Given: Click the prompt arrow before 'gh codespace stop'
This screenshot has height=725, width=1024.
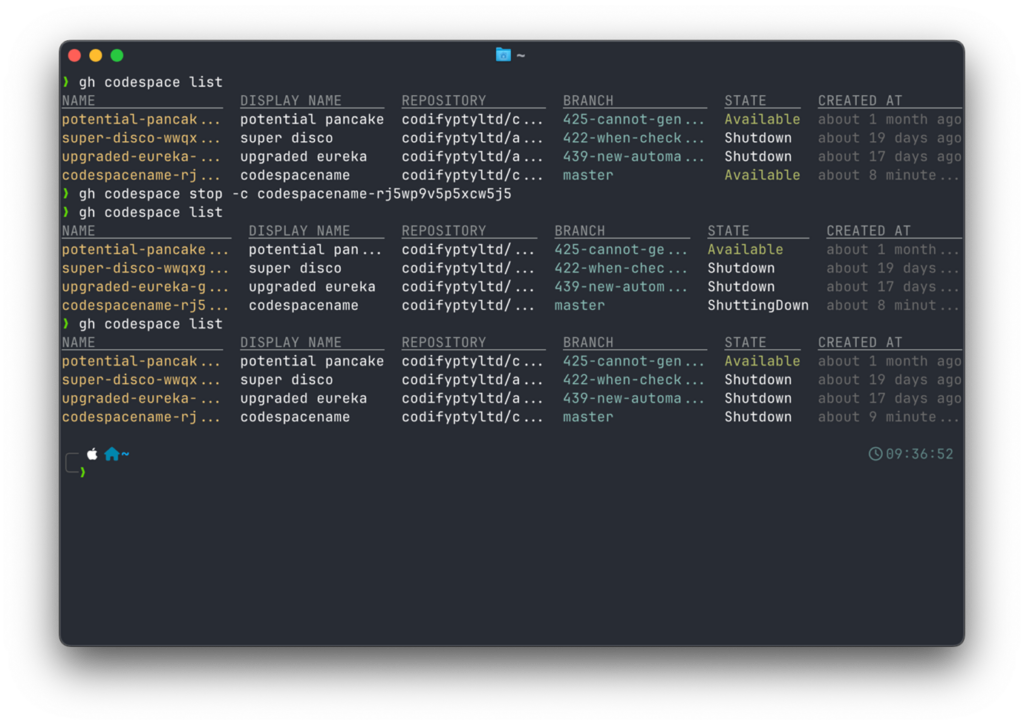Looking at the screenshot, I should pyautogui.click(x=66, y=193).
